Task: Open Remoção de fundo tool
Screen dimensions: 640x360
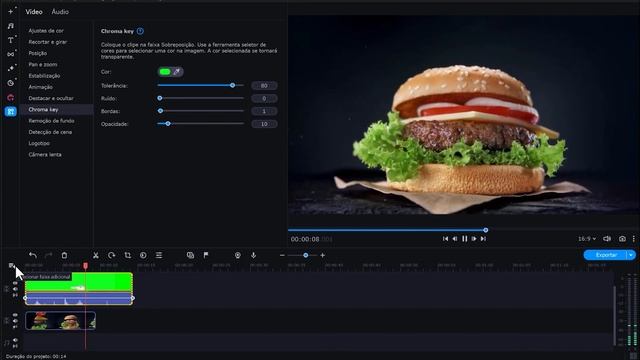Action: 51,121
